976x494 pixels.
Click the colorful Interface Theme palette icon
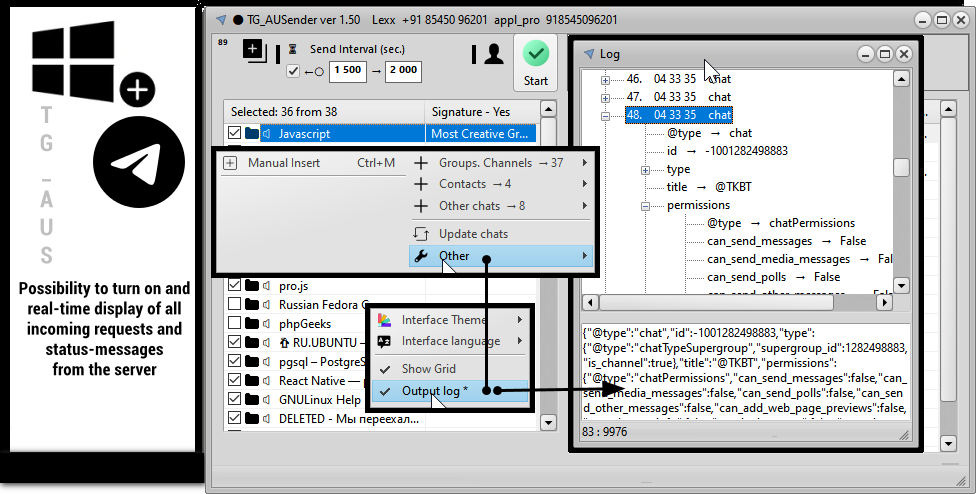click(x=385, y=320)
